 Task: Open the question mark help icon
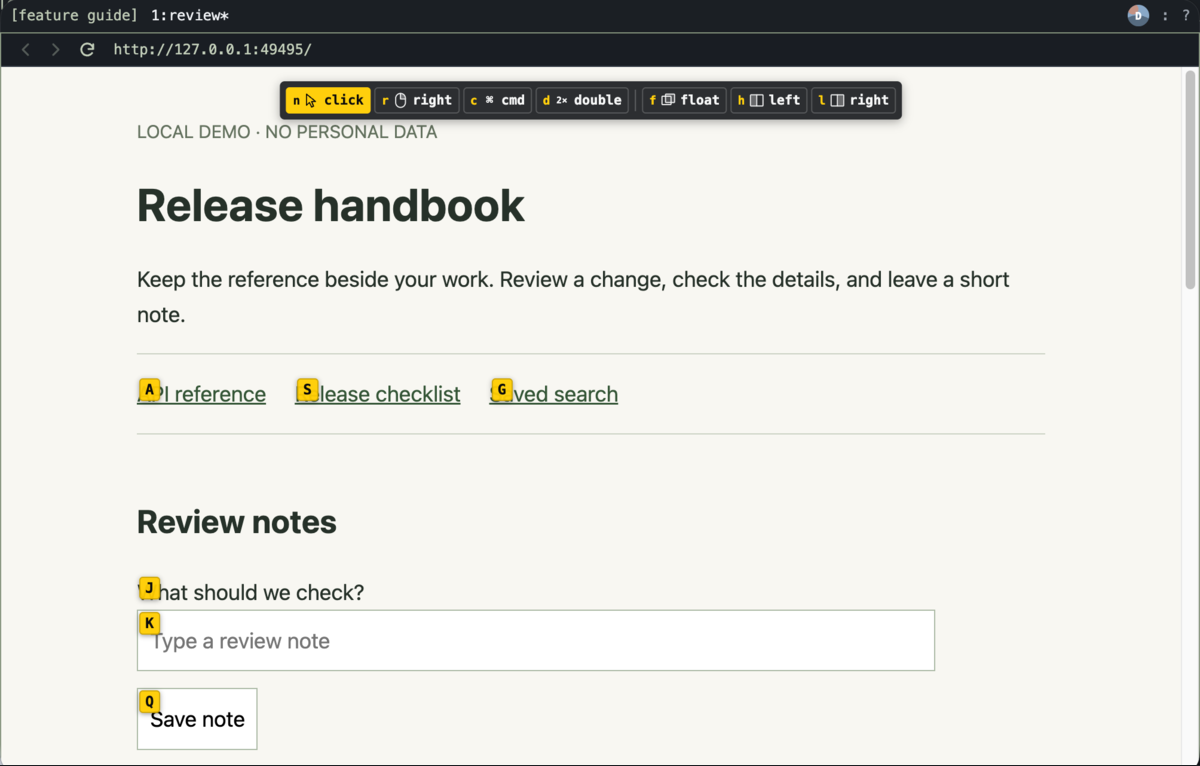[x=1186, y=15]
